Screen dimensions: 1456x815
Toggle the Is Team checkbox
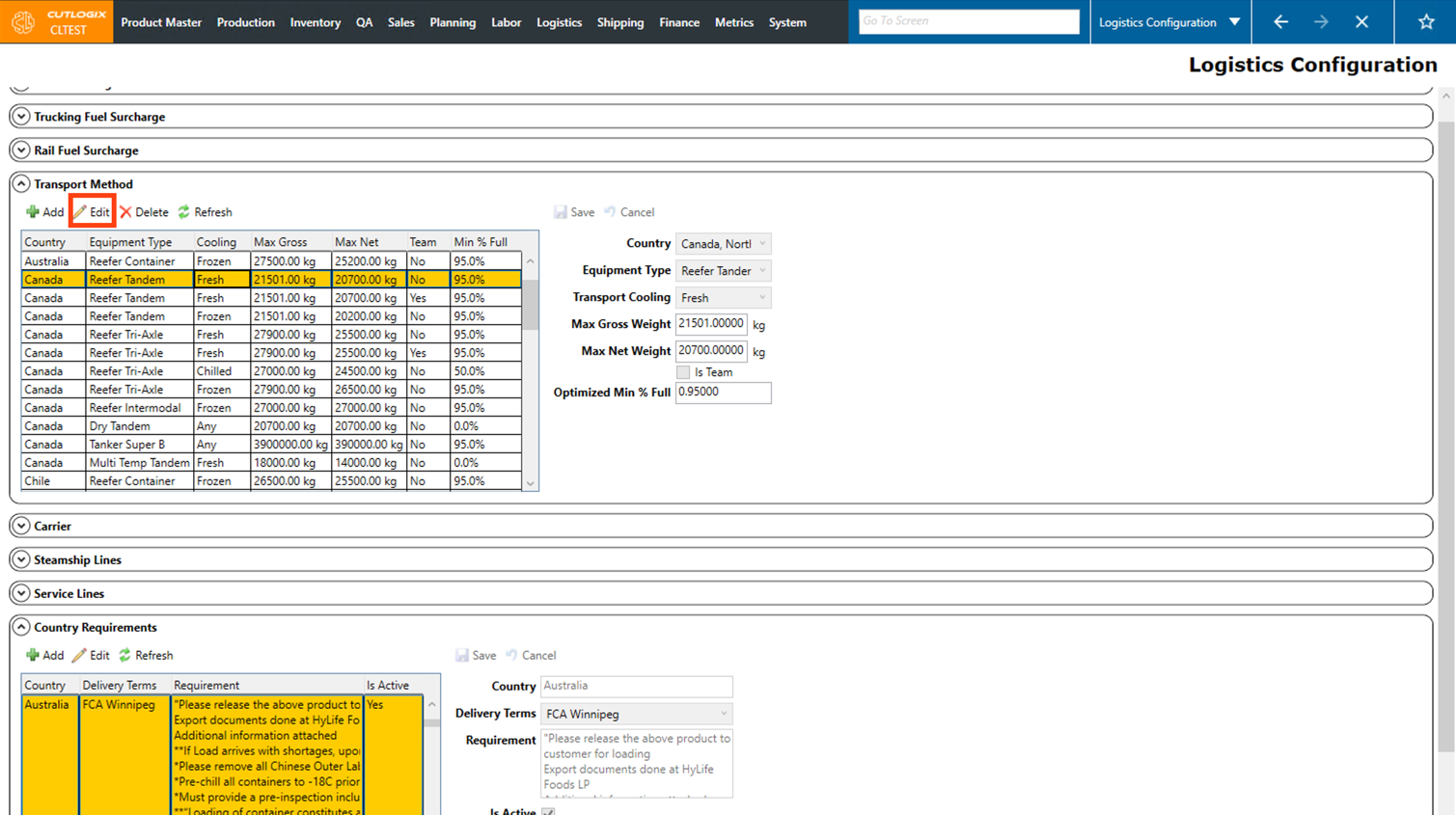coord(683,372)
